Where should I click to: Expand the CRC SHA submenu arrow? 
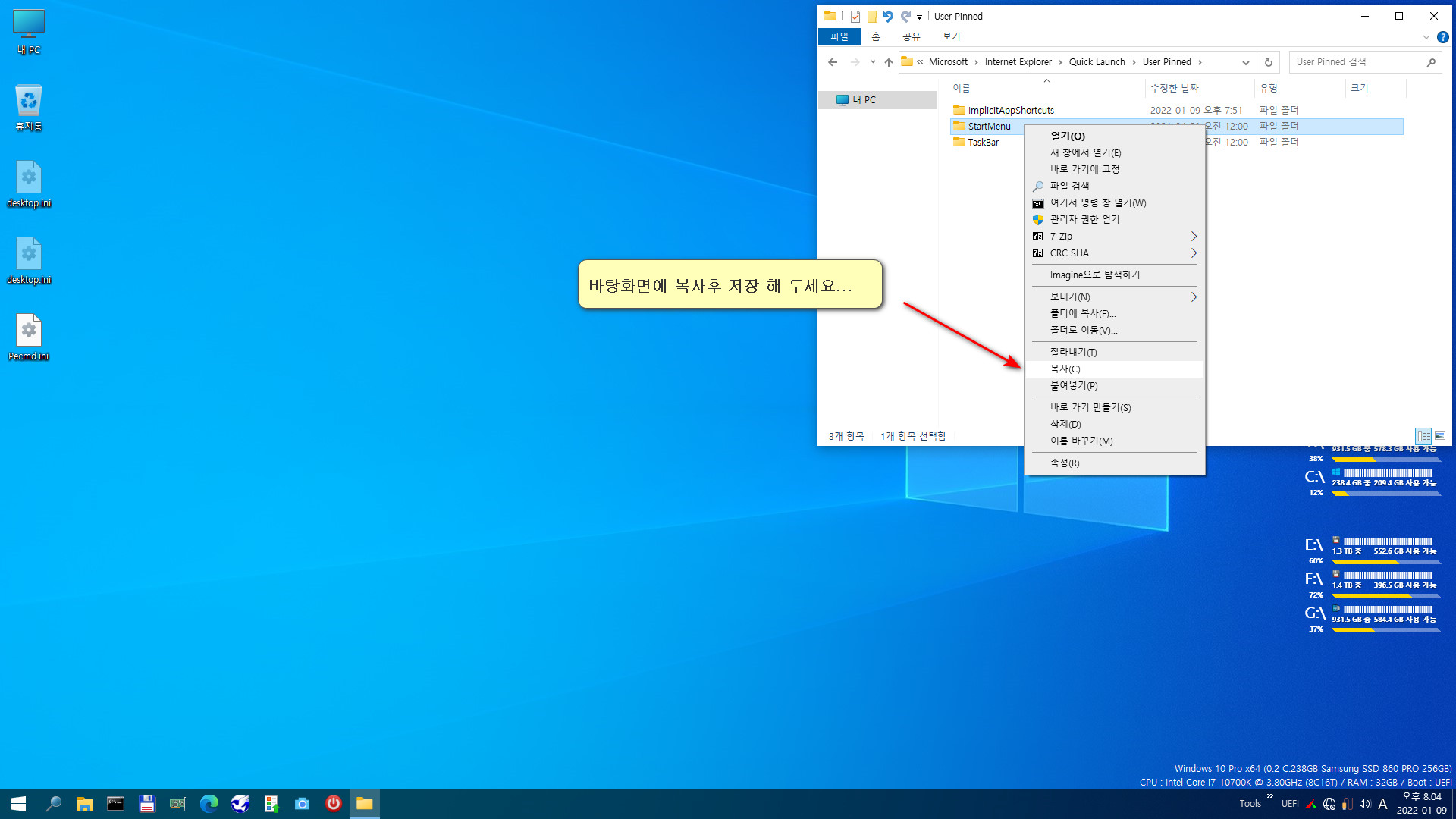point(1194,253)
